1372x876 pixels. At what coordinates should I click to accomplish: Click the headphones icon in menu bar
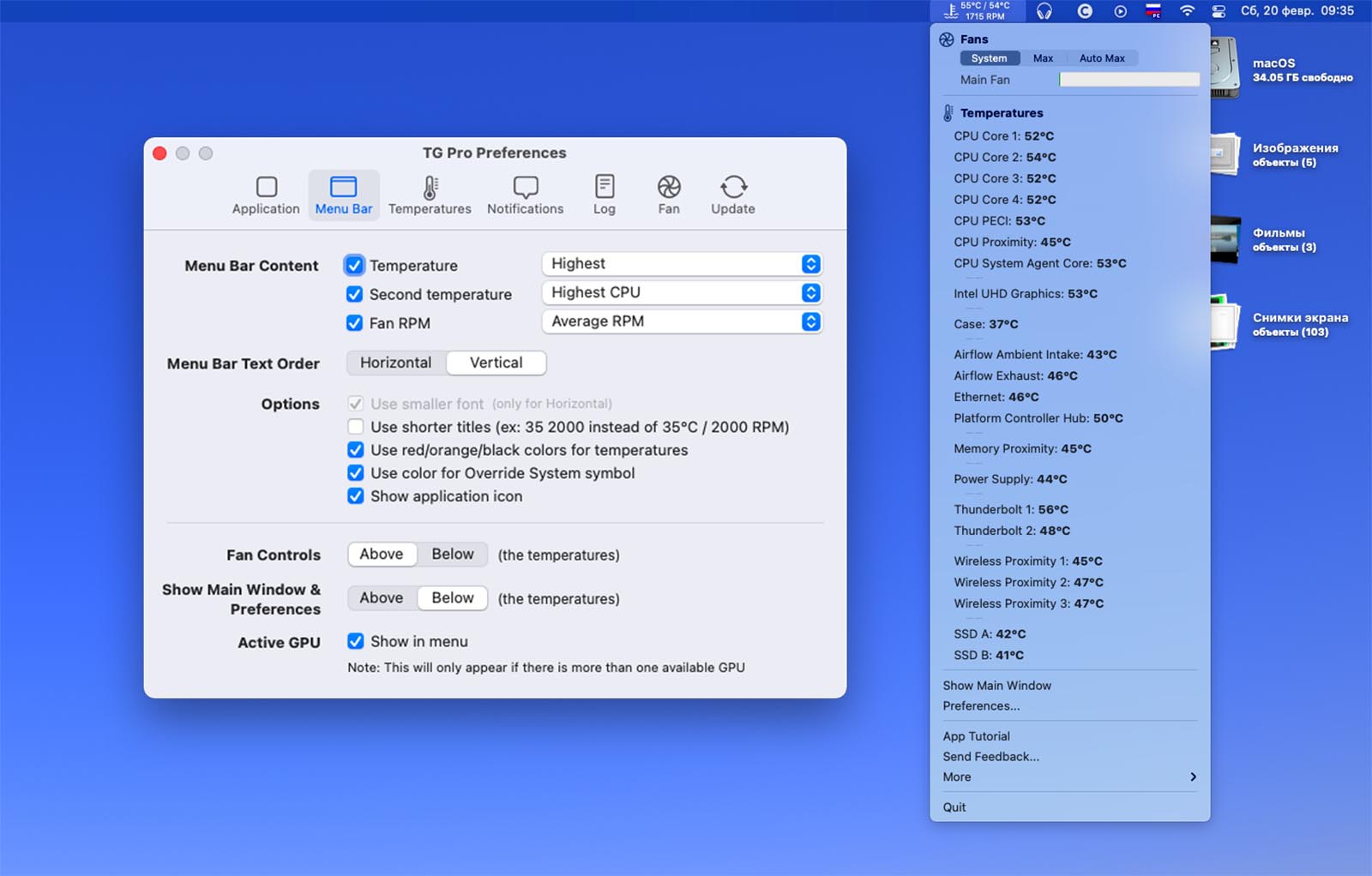(1044, 11)
